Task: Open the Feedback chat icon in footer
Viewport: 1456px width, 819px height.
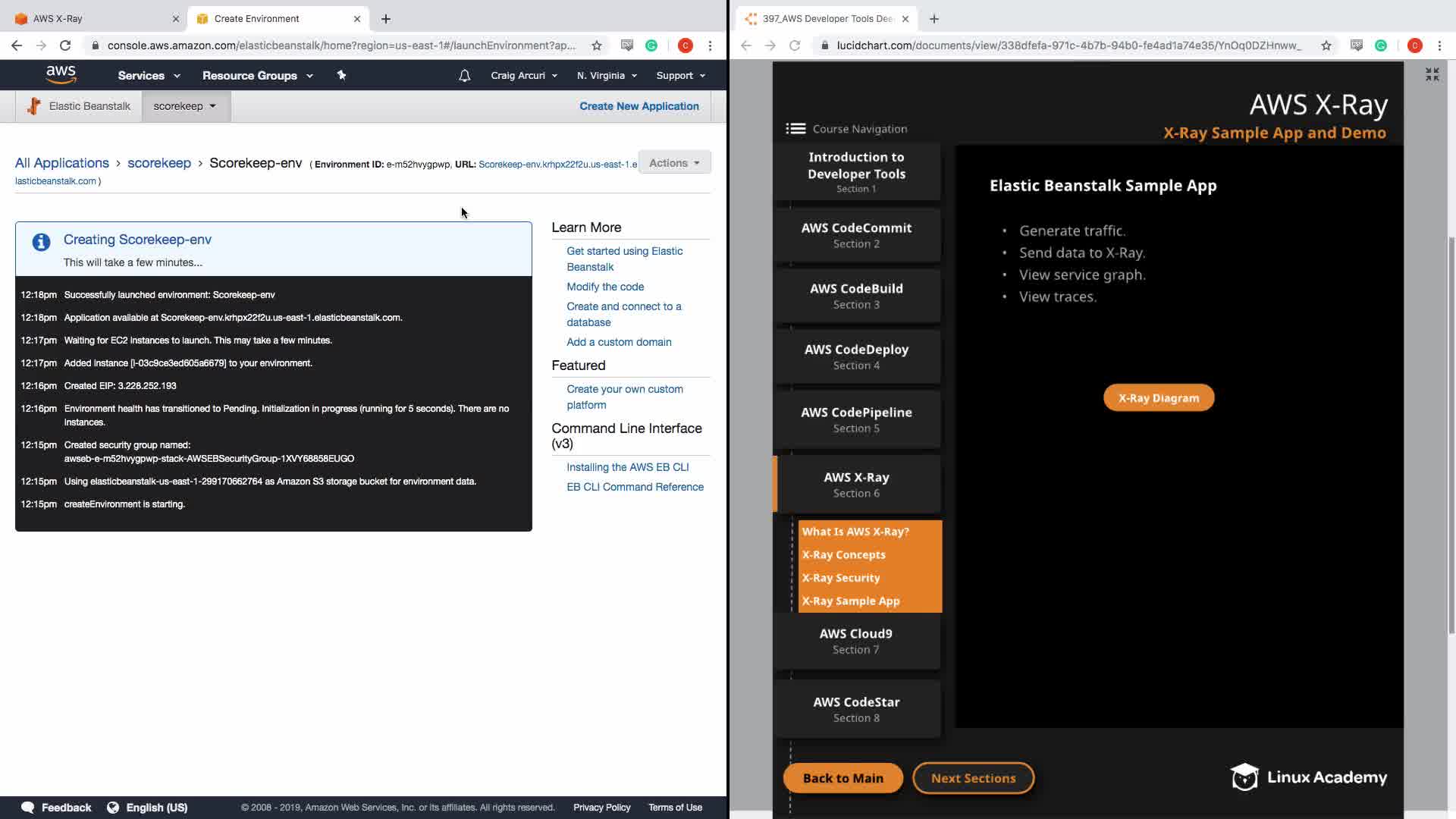Action: click(28, 808)
